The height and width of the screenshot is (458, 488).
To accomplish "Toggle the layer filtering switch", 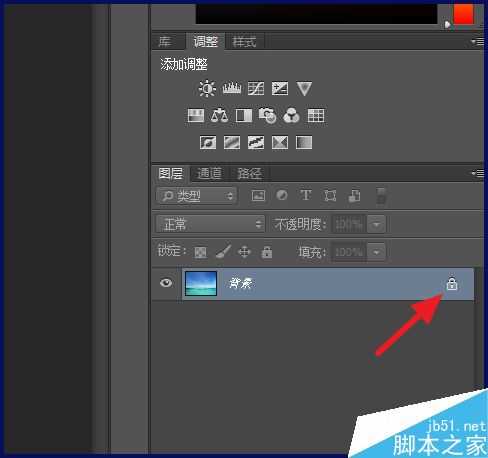I will (381, 196).
